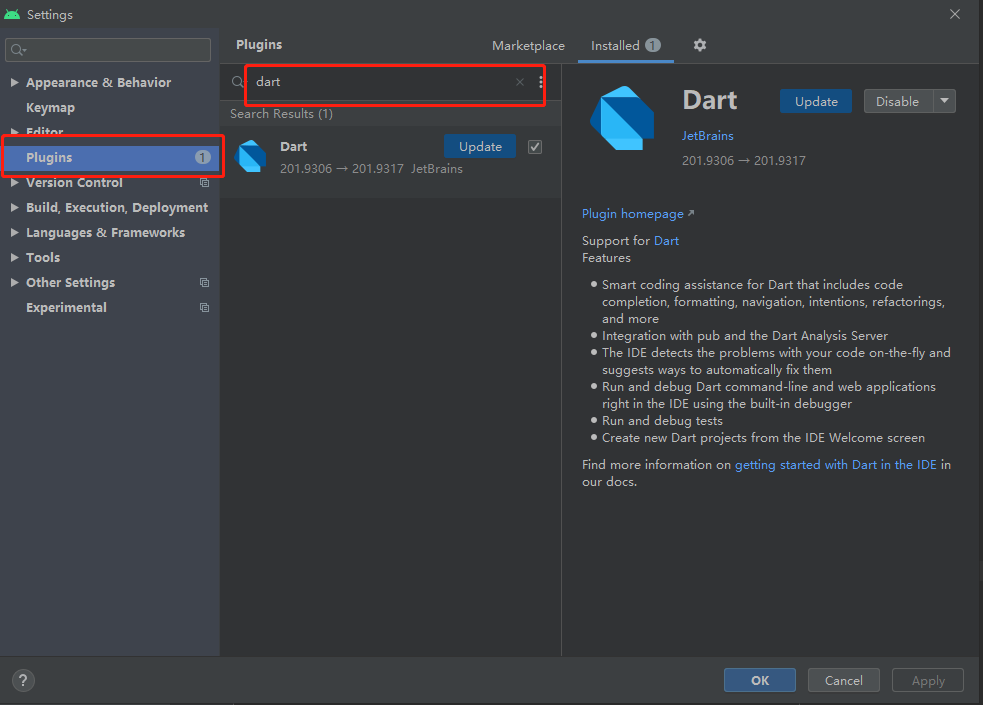Open search options three-dot menu
Viewport: 983px width, 705px height.
pyautogui.click(x=540, y=82)
